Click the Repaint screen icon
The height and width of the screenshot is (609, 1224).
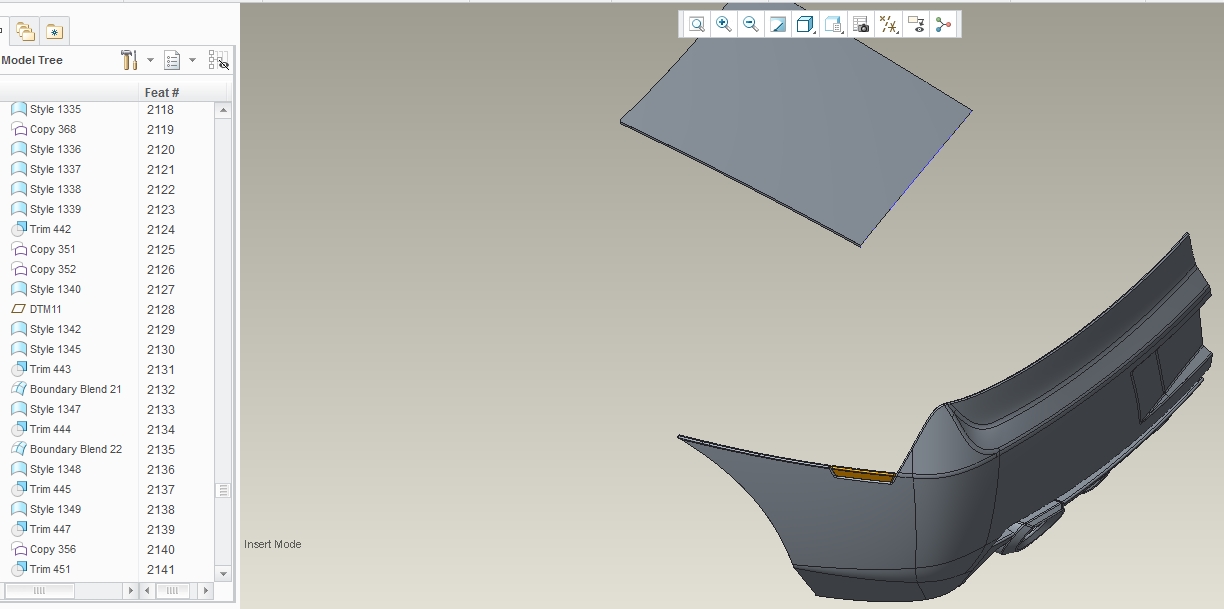click(778, 24)
